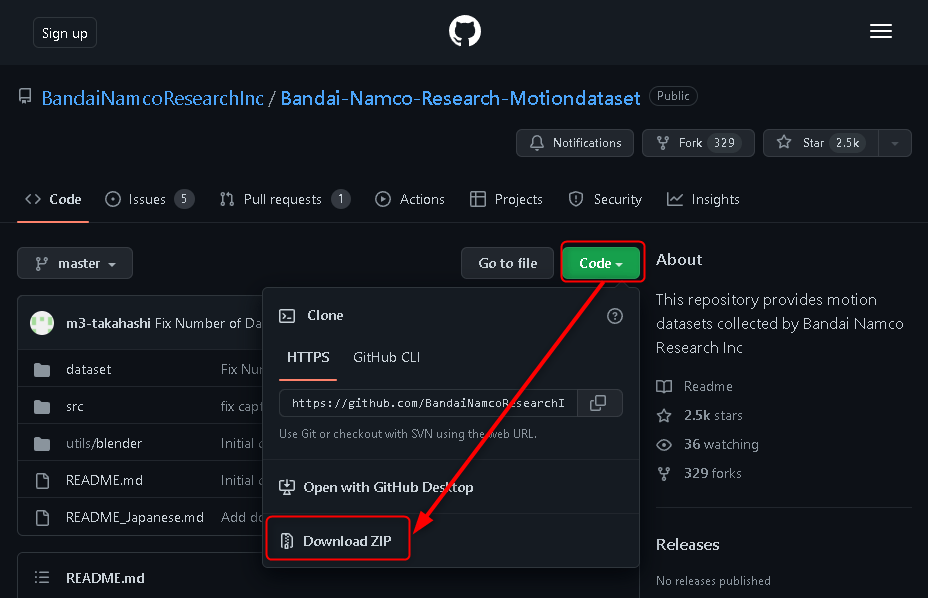928x598 pixels.
Task: Fork the repository
Action: point(698,143)
